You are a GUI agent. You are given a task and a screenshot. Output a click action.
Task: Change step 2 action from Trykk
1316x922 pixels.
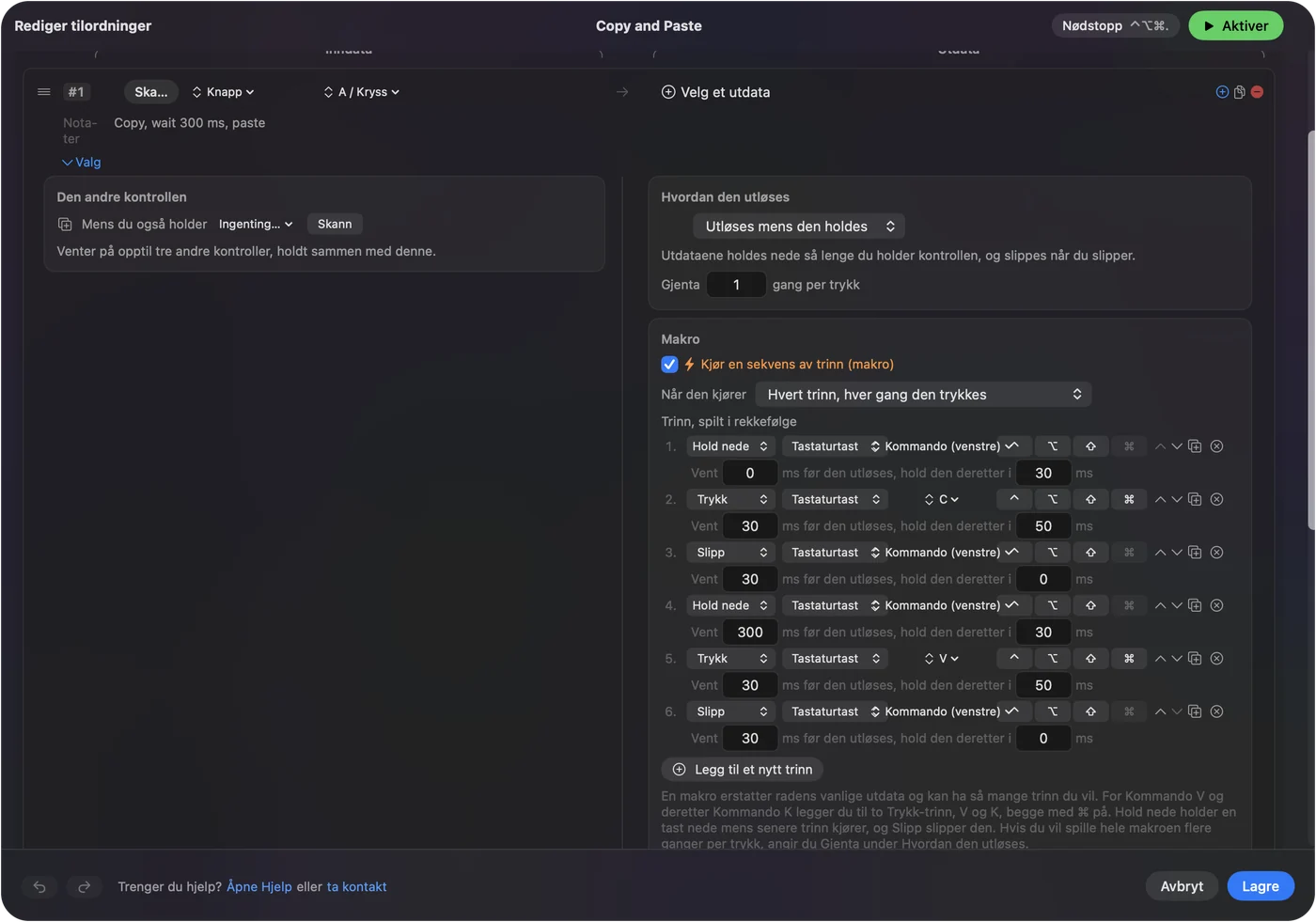click(730, 500)
